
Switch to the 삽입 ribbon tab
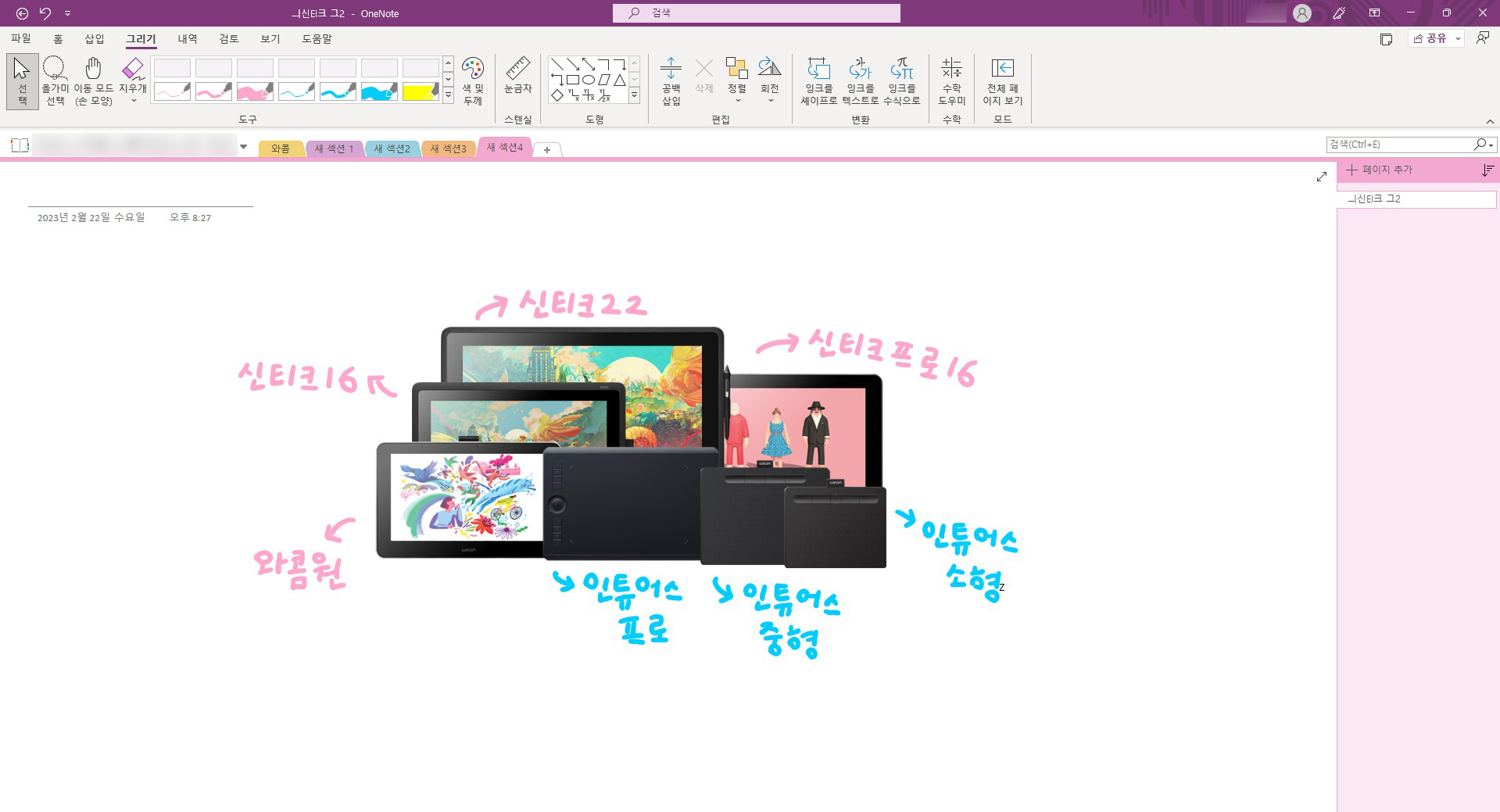(x=95, y=38)
